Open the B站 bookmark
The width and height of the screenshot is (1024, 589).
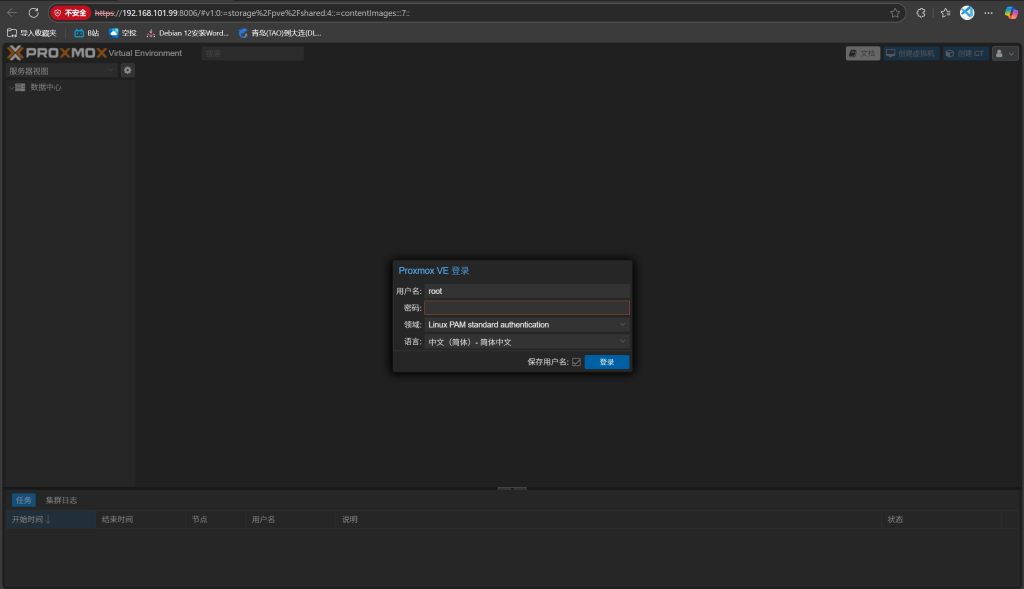point(87,33)
